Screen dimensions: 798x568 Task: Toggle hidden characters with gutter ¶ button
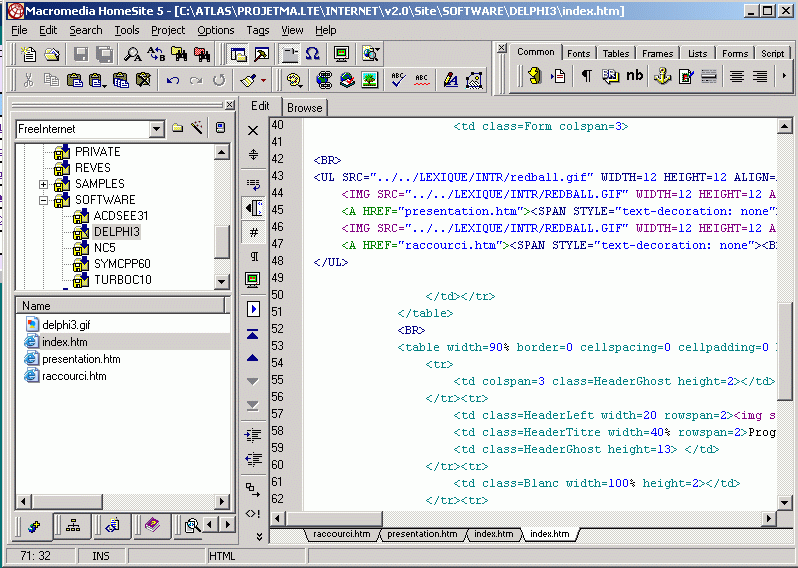click(x=253, y=256)
